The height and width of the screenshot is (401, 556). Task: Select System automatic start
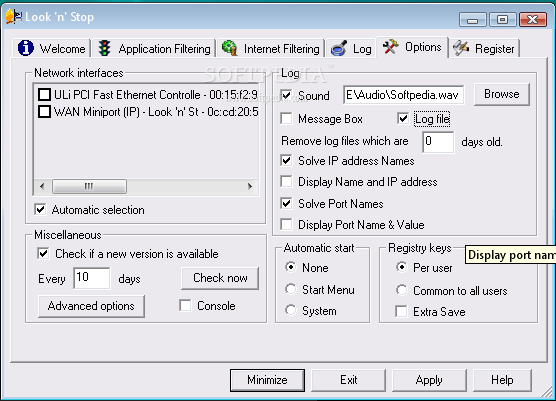point(291,310)
